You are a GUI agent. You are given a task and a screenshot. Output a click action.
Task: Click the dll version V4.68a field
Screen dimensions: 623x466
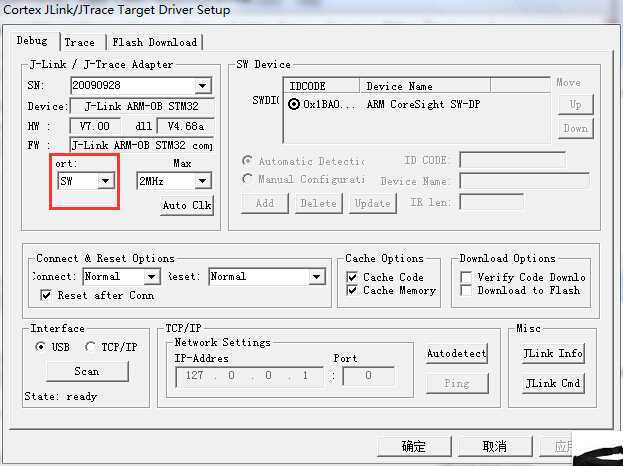pyautogui.click(x=186, y=126)
